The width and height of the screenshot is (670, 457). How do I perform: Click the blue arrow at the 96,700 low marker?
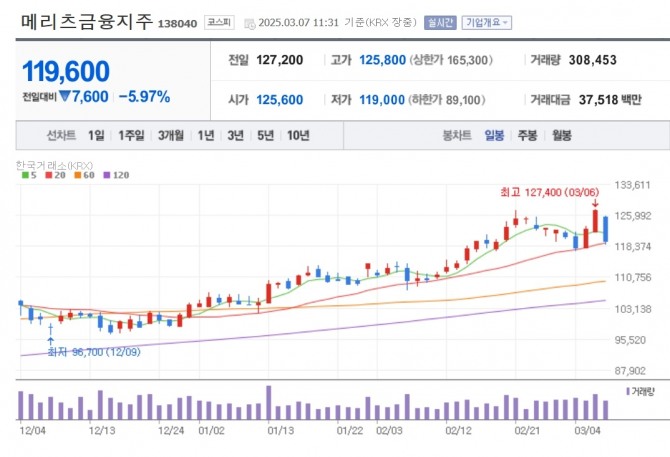coord(50,342)
